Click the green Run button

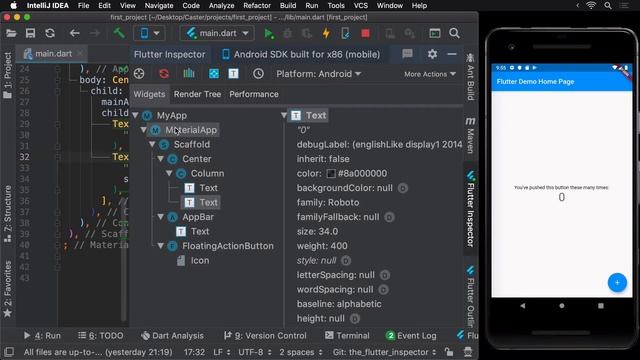[x=269, y=33]
